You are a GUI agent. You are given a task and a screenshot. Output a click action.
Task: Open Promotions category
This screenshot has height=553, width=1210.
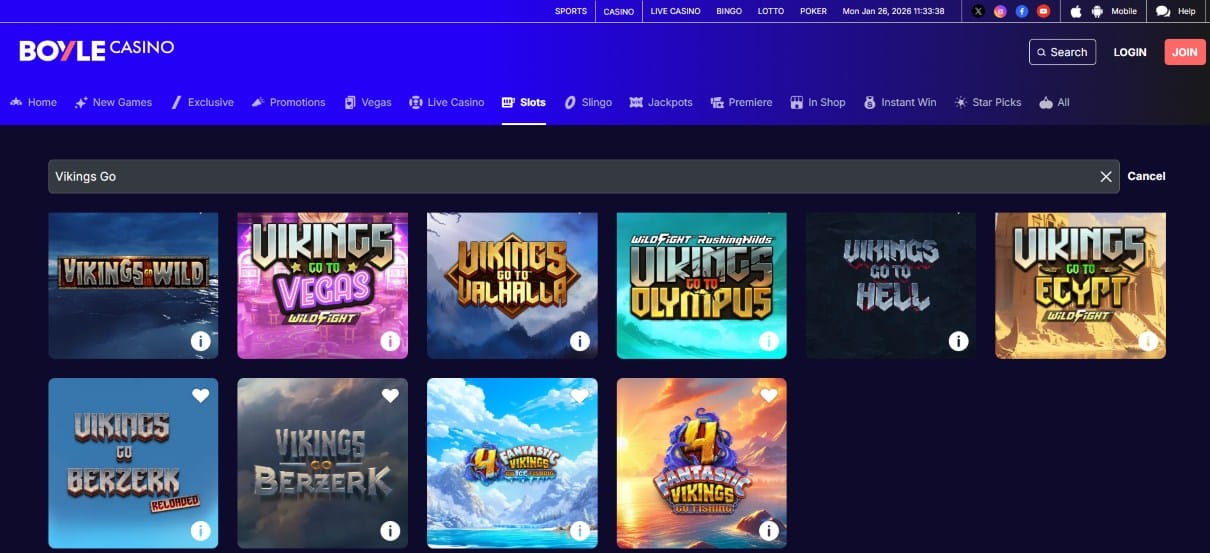click(288, 102)
